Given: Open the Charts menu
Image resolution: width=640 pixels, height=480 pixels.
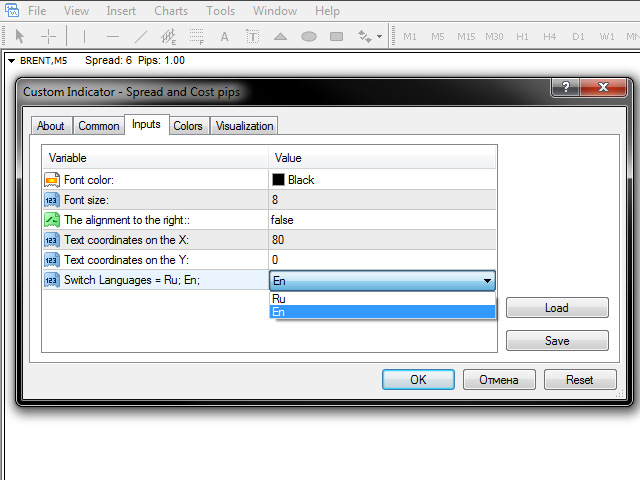Looking at the screenshot, I should [x=171, y=11].
